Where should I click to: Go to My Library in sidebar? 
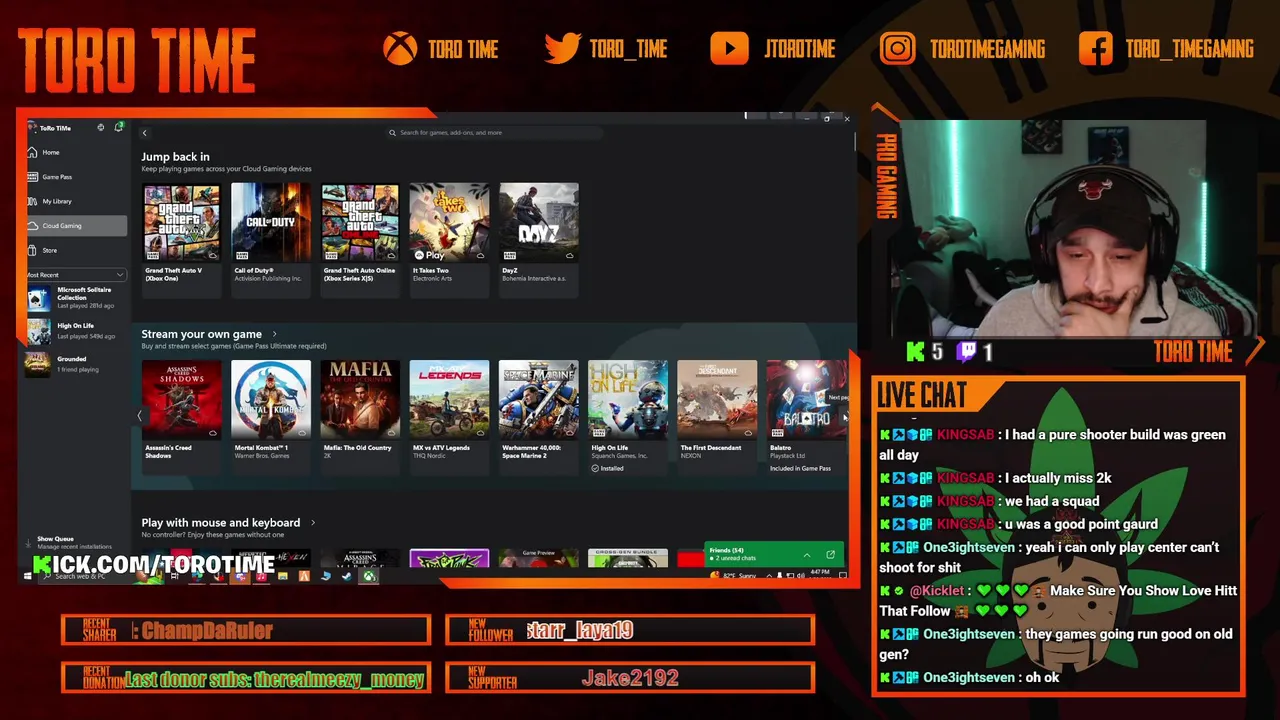[77, 201]
